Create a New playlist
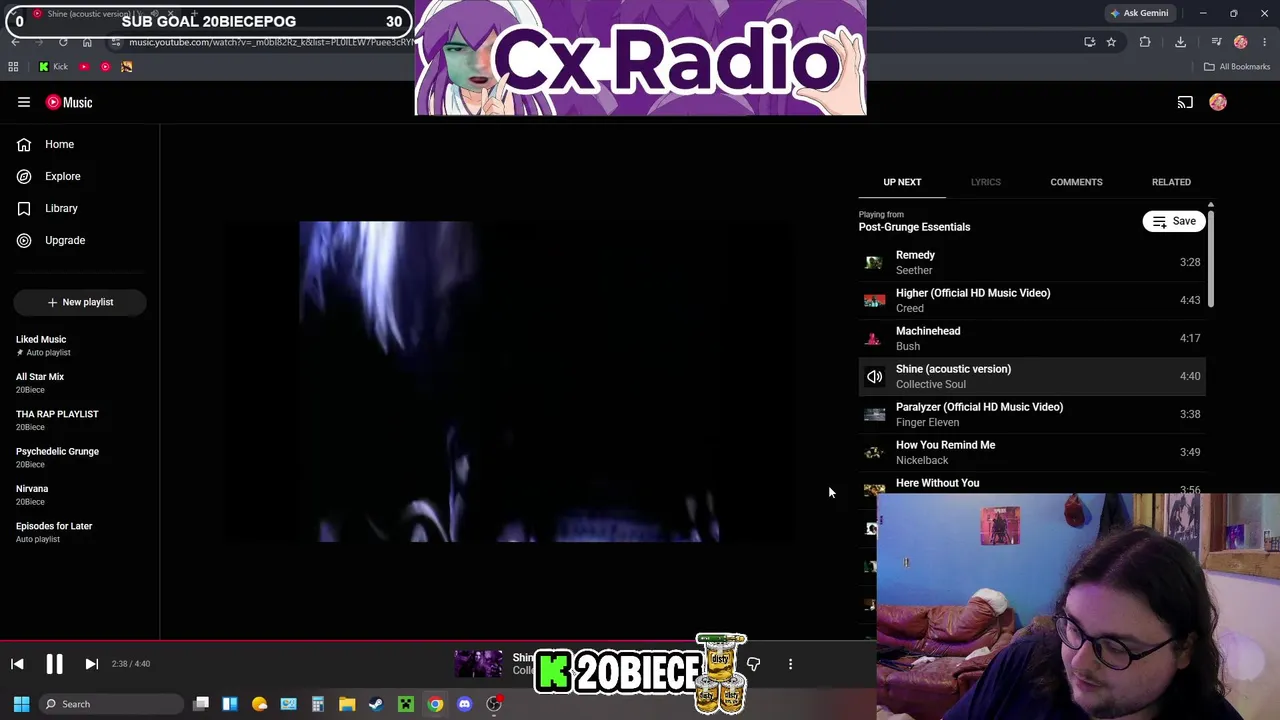1280x720 pixels. point(80,302)
